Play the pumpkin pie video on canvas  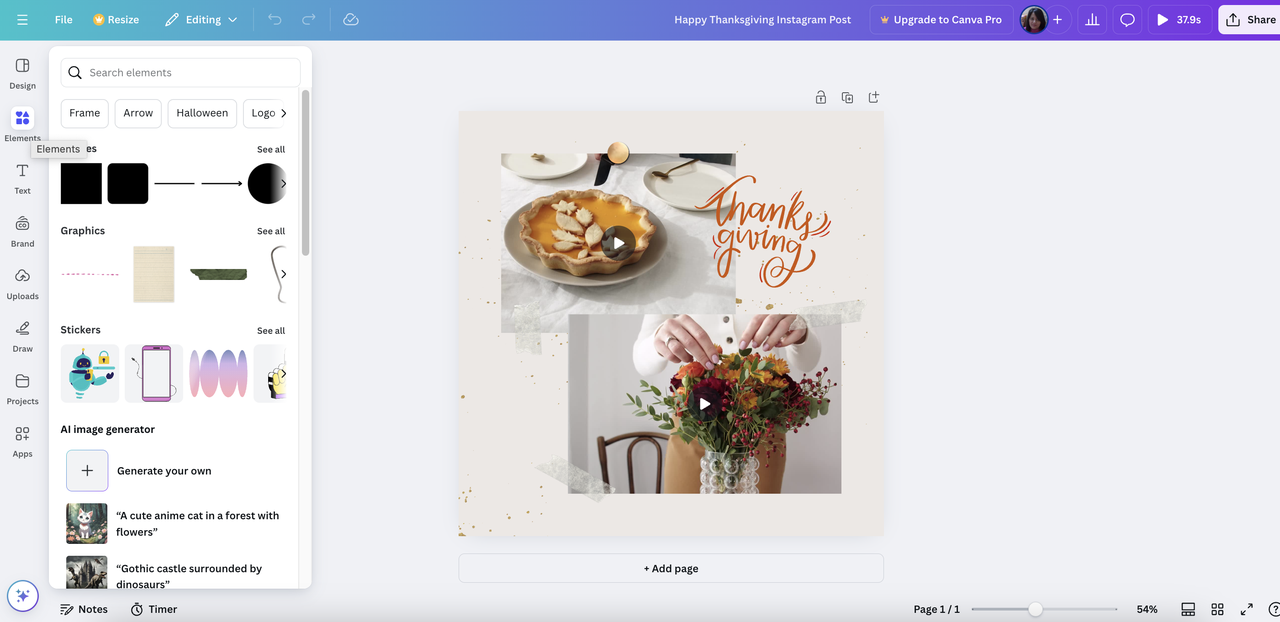pos(619,243)
